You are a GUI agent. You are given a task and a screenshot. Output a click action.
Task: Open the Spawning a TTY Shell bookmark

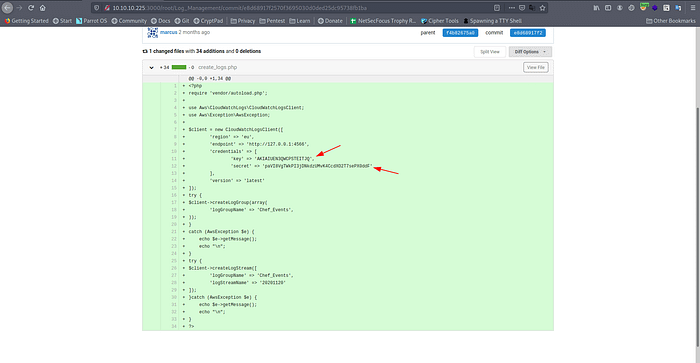[x=492, y=21]
